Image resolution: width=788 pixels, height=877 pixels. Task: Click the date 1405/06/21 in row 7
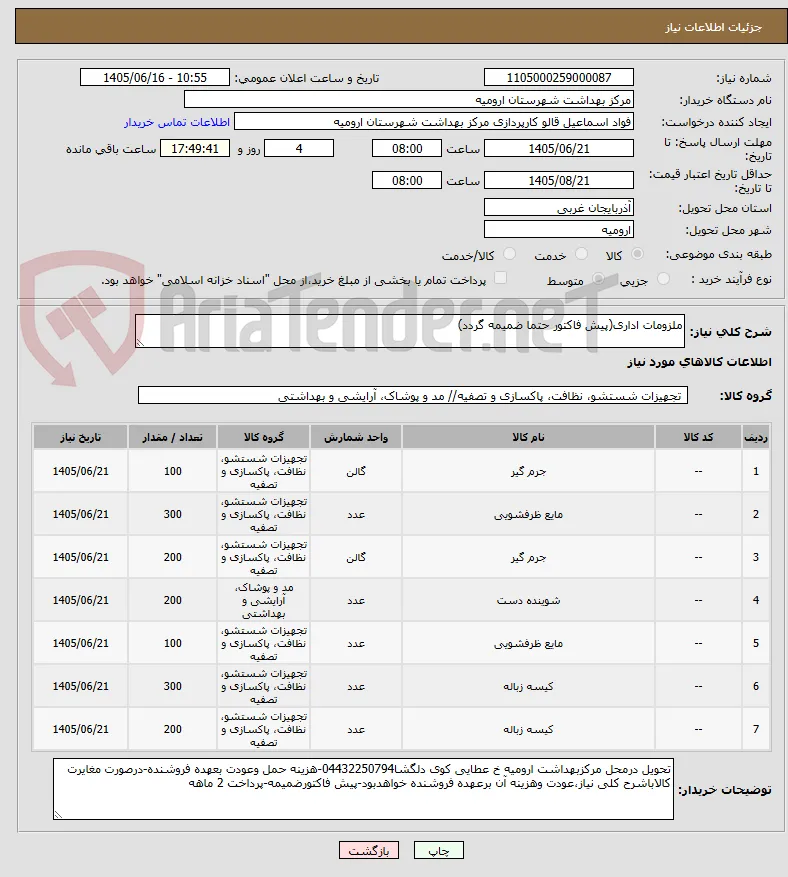pos(81,729)
